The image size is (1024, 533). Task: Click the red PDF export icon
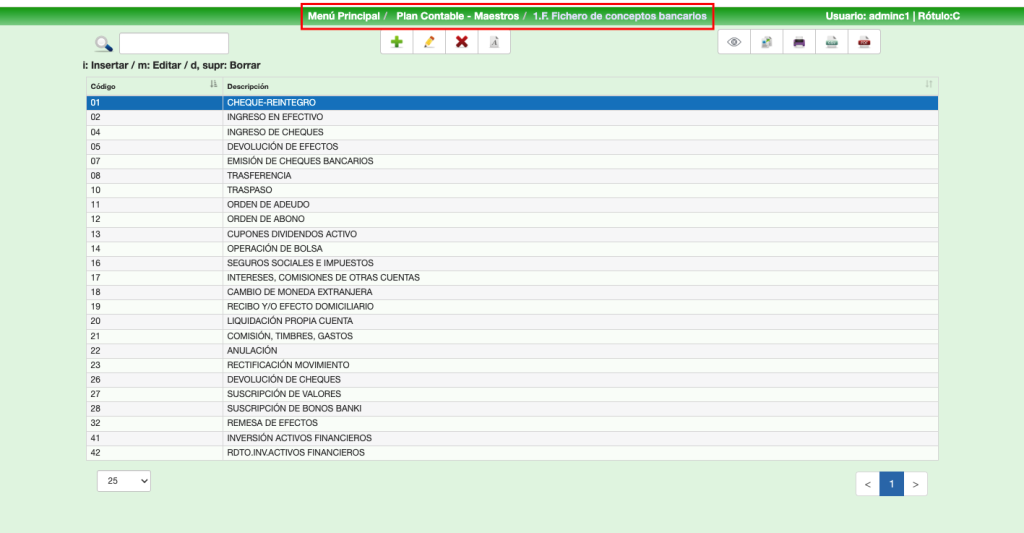(x=864, y=42)
